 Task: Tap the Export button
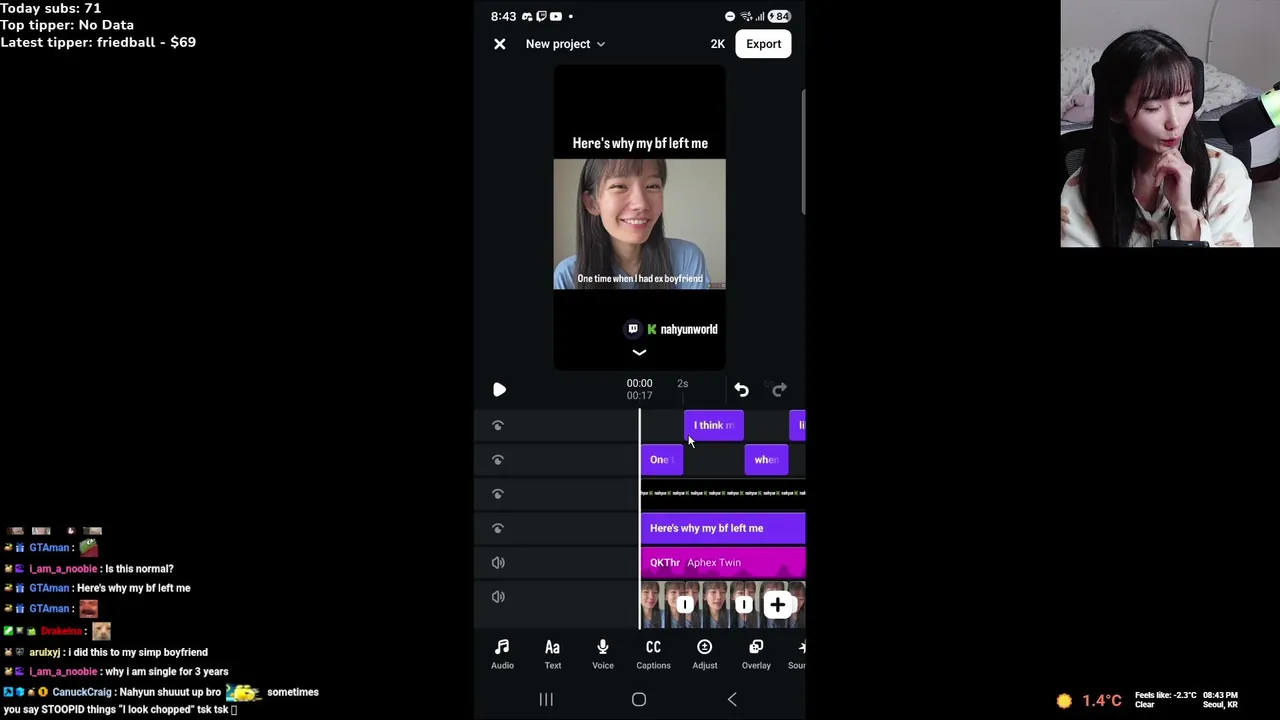coord(763,44)
